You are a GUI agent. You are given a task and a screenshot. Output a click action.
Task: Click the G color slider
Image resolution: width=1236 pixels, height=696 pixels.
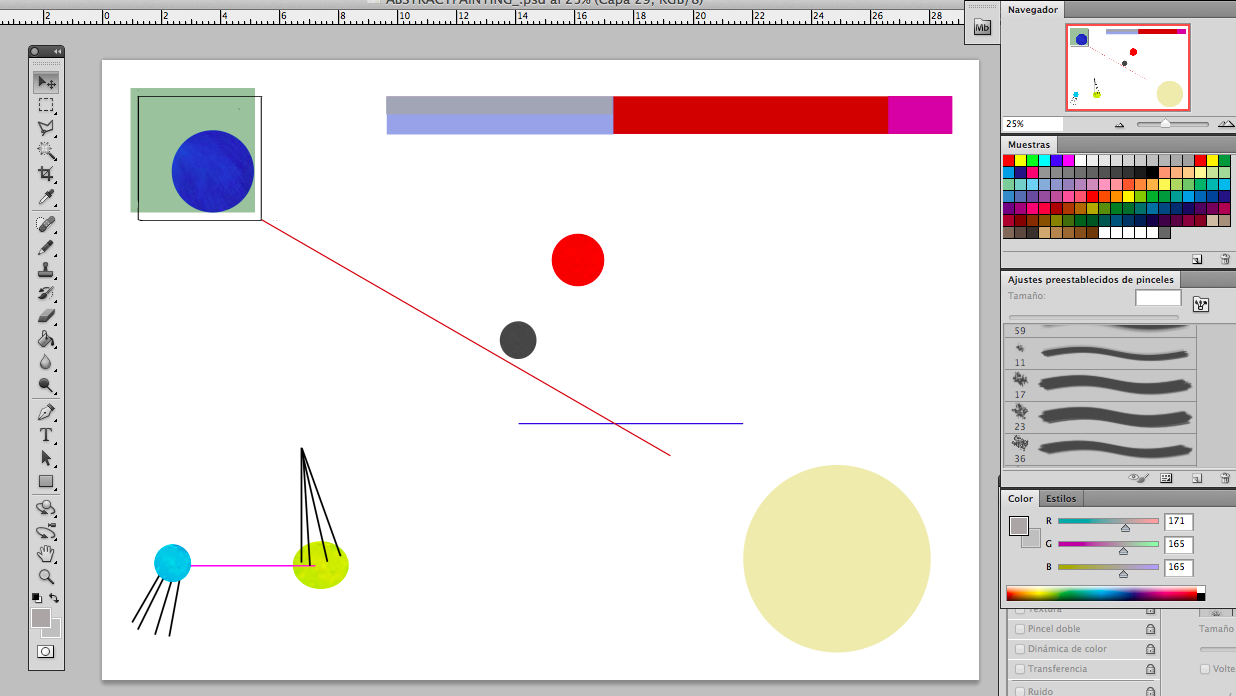coord(1108,544)
